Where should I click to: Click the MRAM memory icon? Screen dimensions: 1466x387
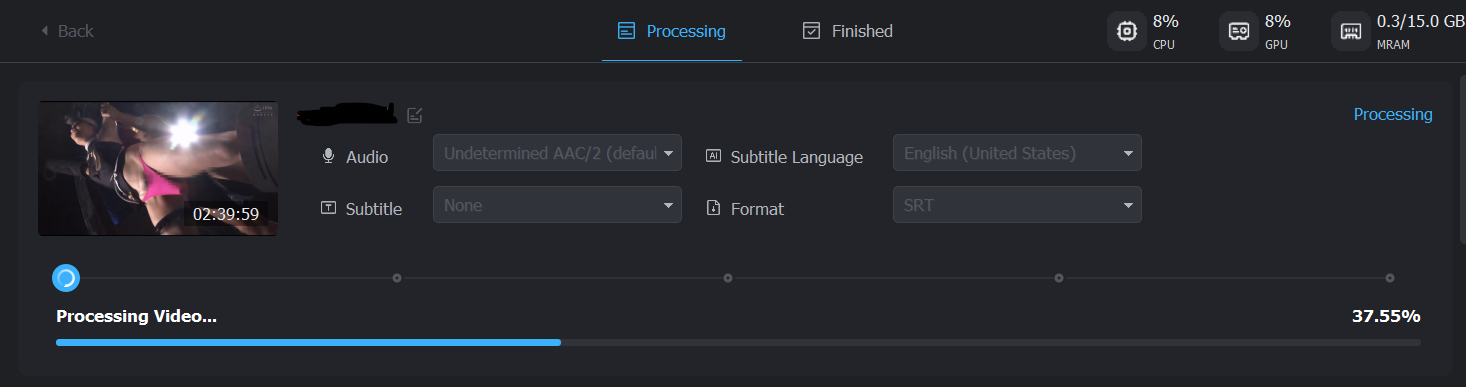(x=1350, y=31)
